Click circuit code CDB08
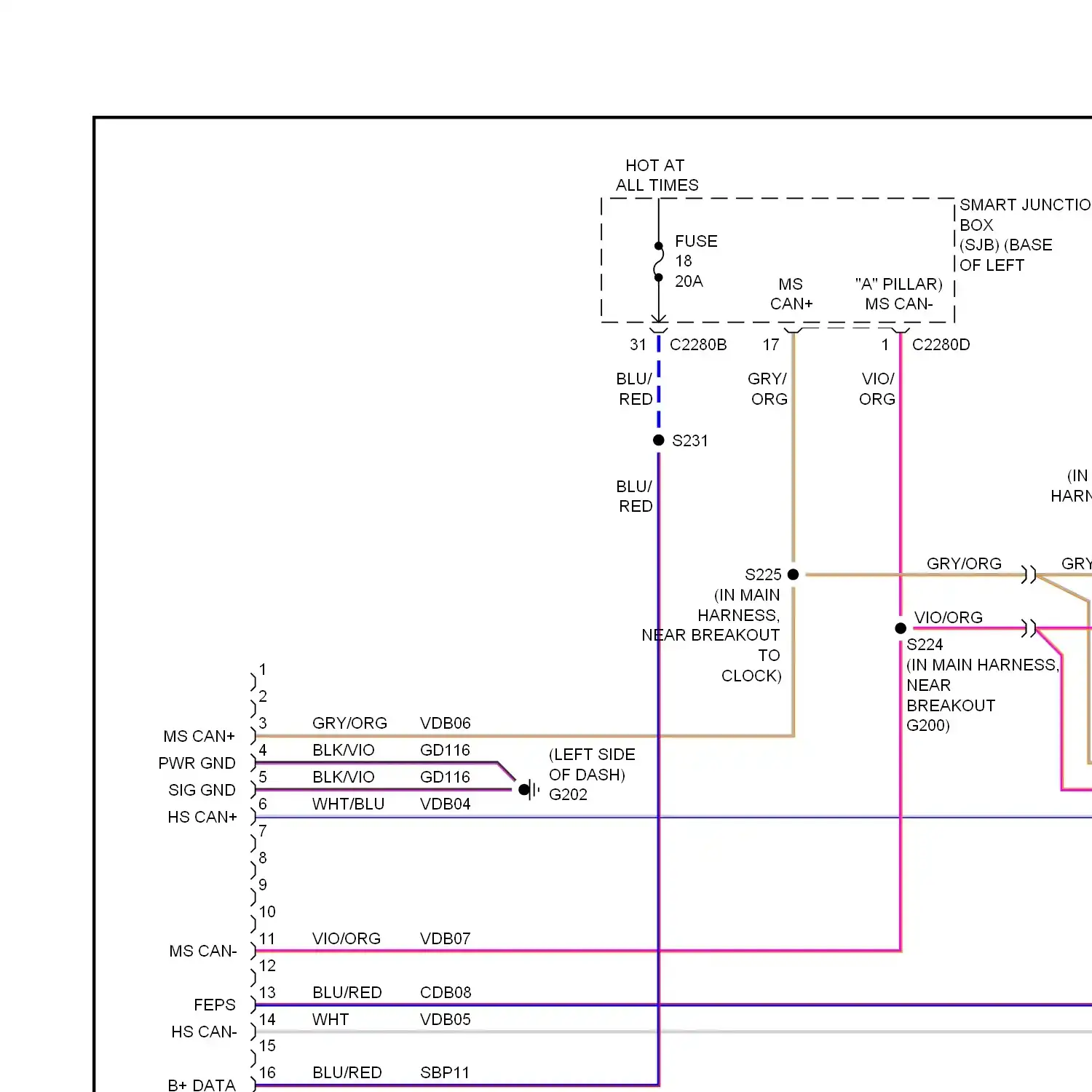Viewport: 1092px width, 1092px height. 446,992
